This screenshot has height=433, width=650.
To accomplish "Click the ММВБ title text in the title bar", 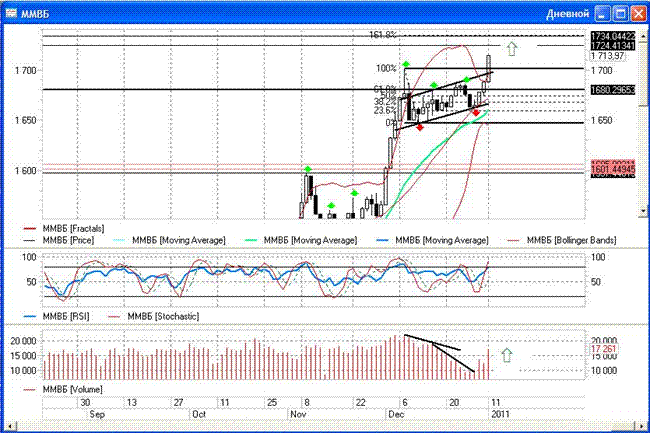I will [35, 14].
